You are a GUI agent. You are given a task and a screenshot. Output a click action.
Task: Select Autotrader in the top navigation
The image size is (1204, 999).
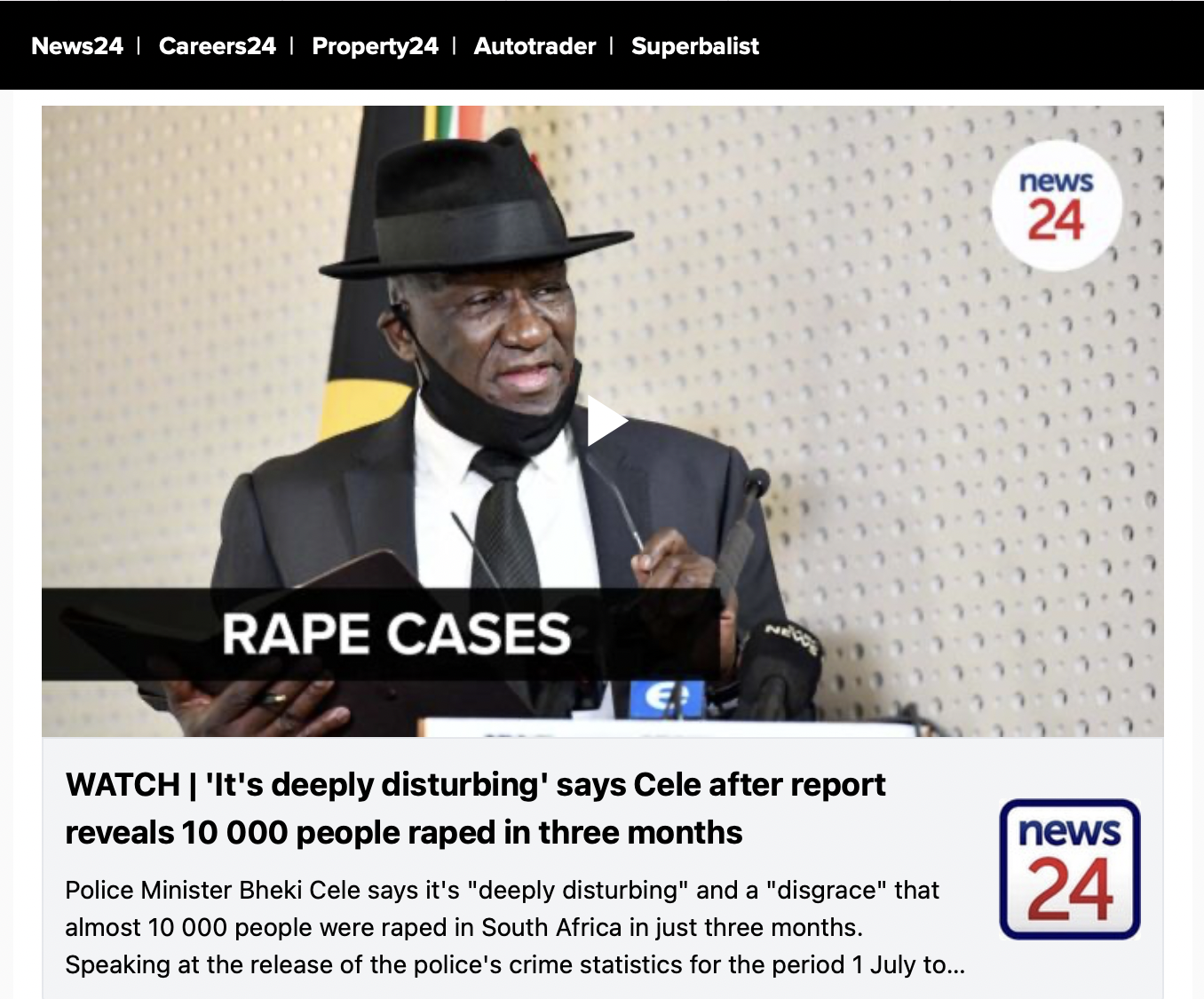(535, 46)
